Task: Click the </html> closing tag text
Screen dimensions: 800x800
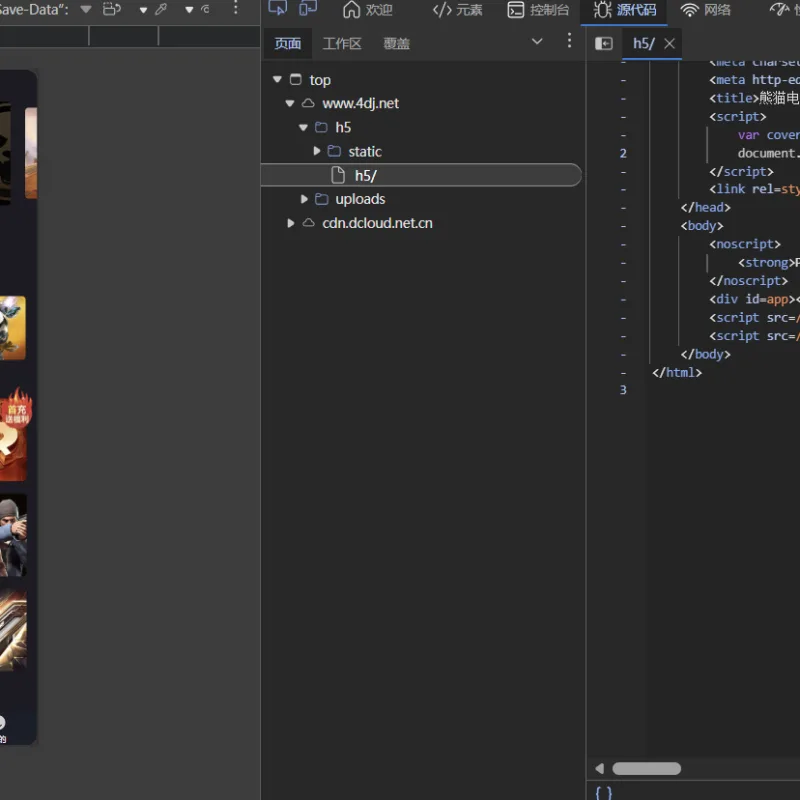Action: click(677, 373)
